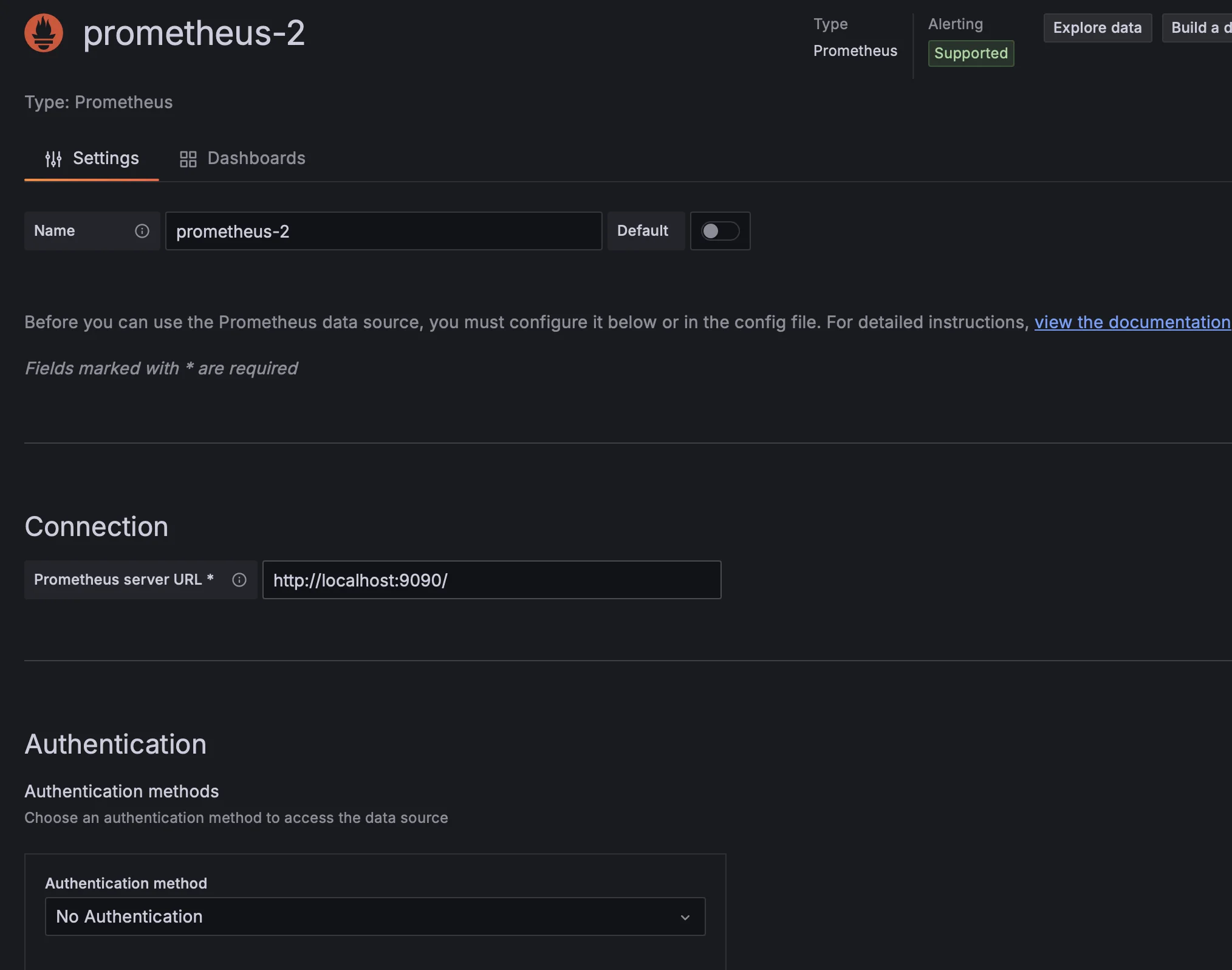Viewport: 1232px width, 970px height.
Task: Click the Prometheus flame logo icon
Action: pos(44,33)
